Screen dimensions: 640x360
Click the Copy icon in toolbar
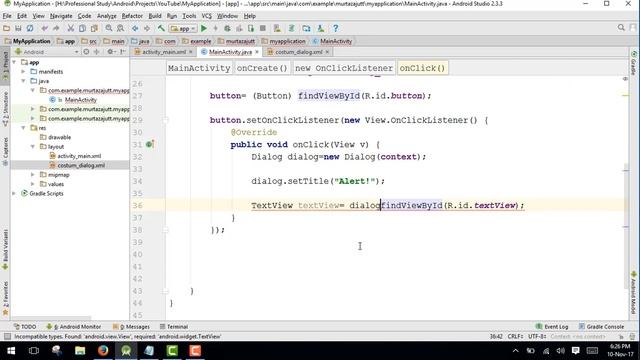click(x=82, y=28)
